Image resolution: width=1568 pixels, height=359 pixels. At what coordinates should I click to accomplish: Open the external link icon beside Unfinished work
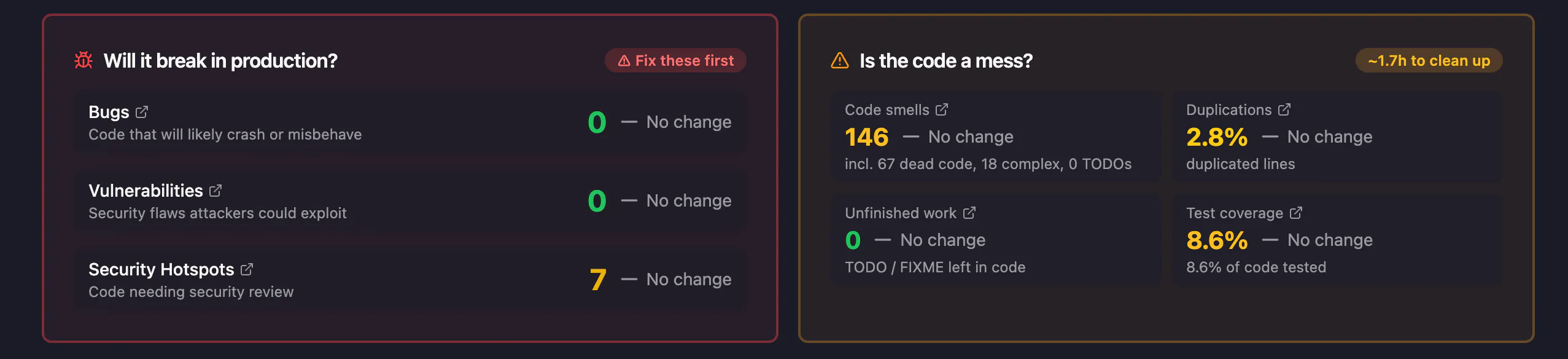coord(969,213)
